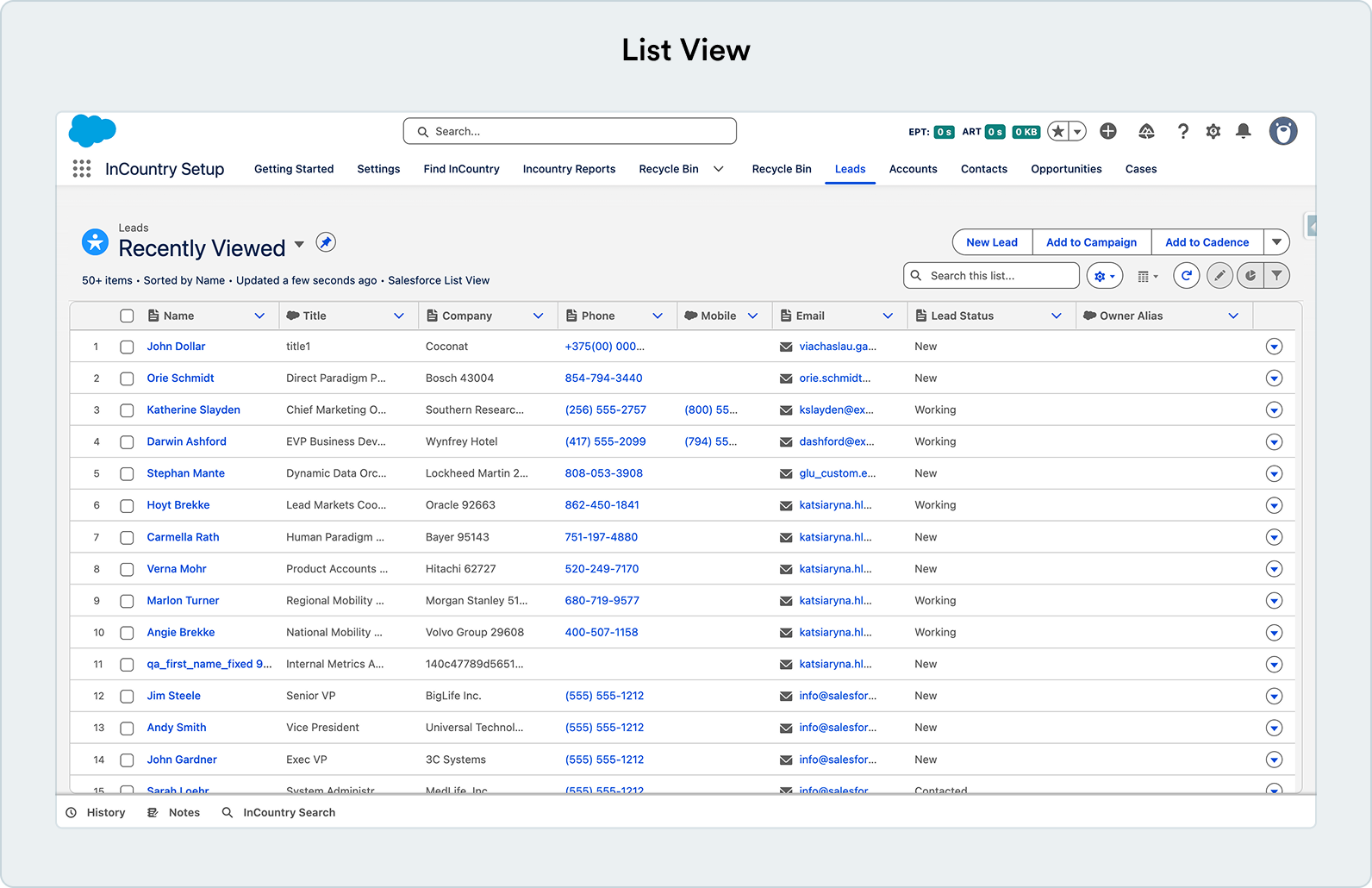Email John Dollar via envelope icon
Screen dimensions: 1372x888
tap(786, 347)
